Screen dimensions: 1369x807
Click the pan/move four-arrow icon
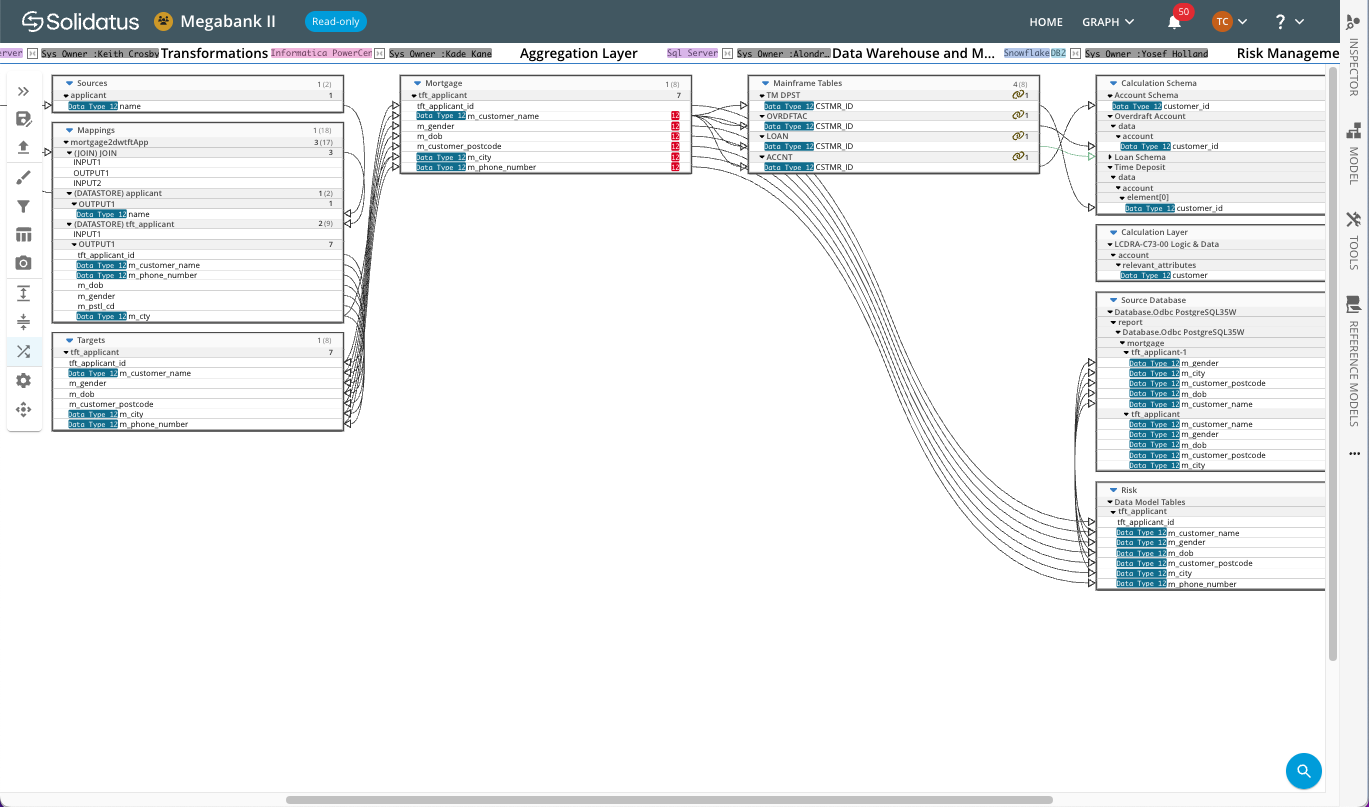click(x=24, y=409)
